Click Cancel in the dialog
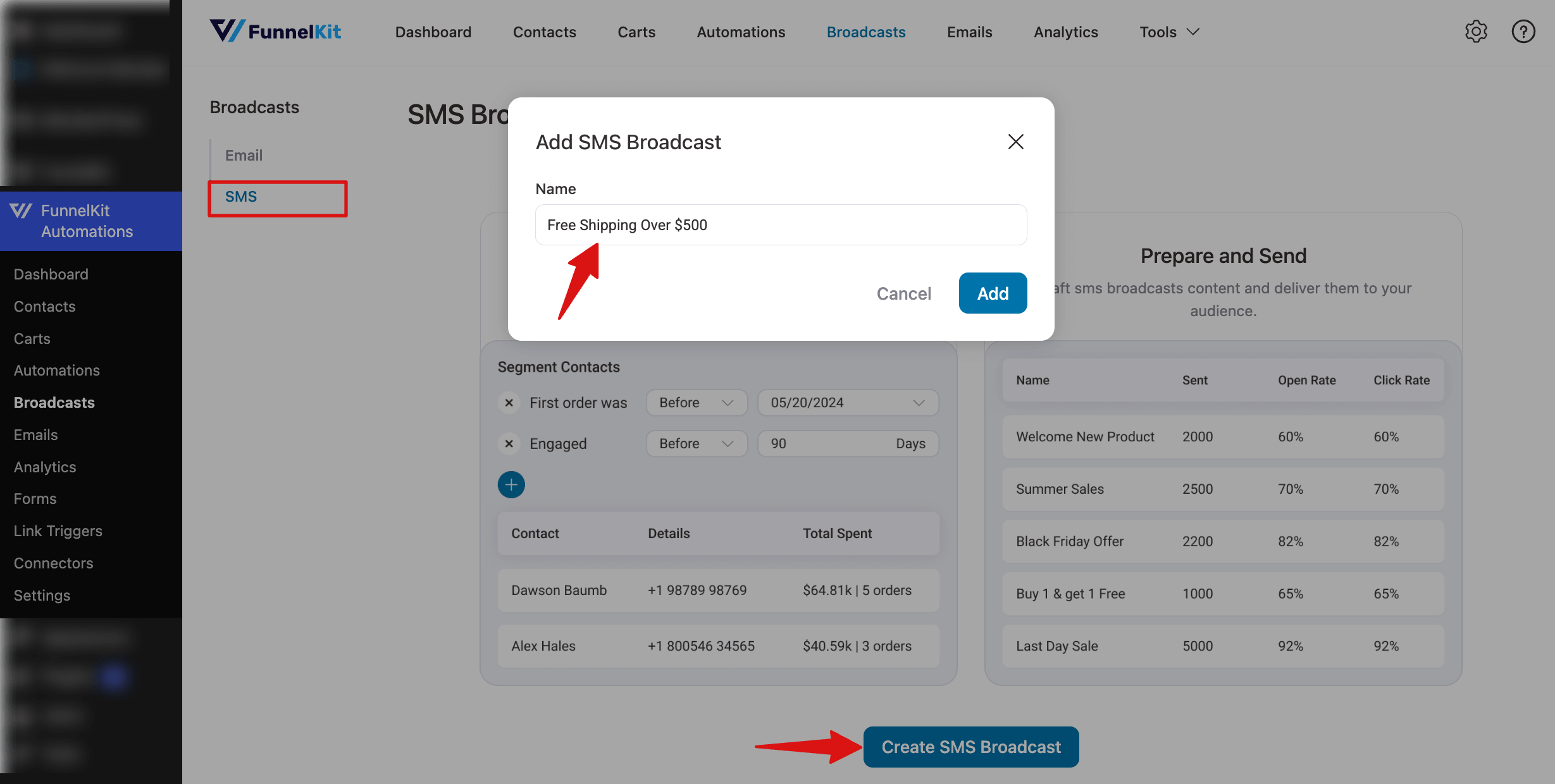1555x784 pixels. [x=903, y=293]
